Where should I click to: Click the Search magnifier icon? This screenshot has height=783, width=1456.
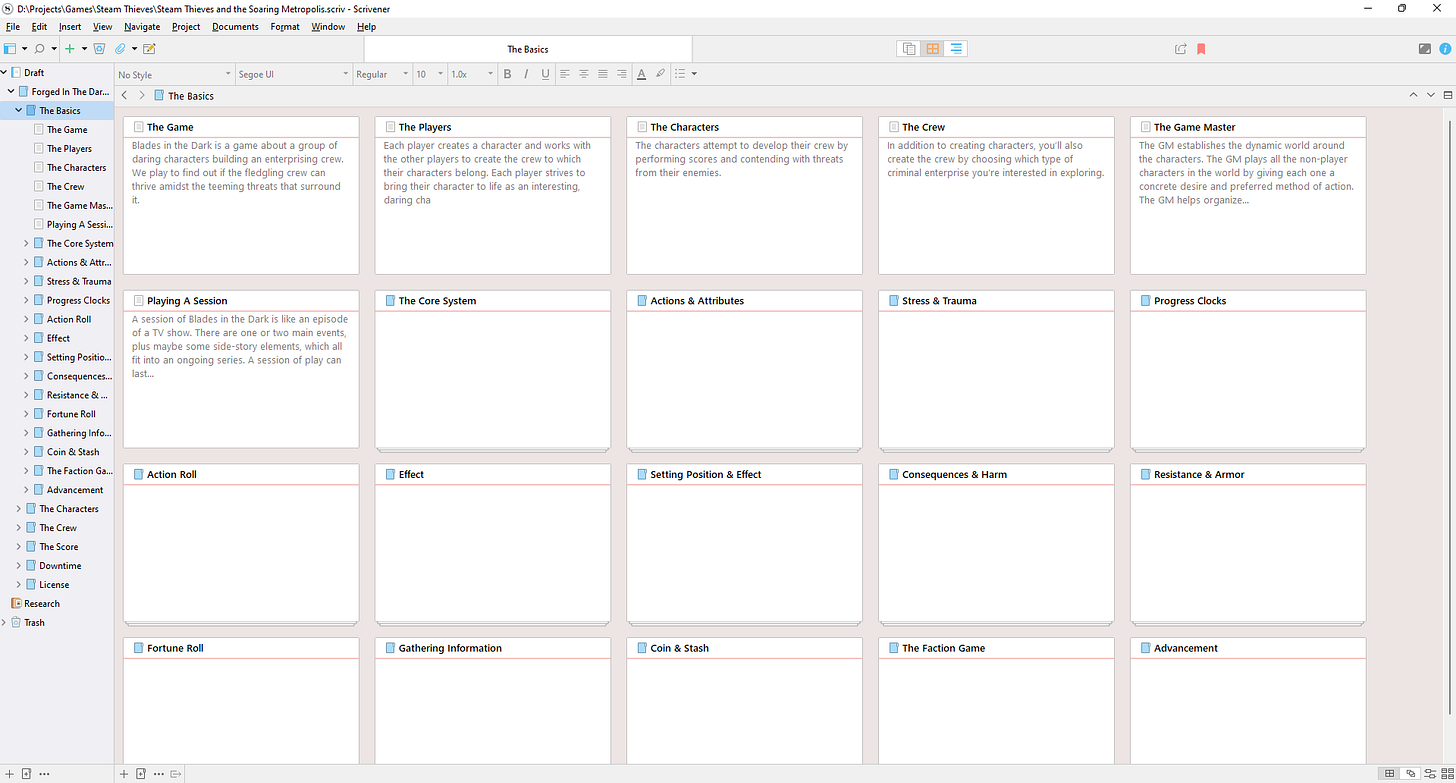pyautogui.click(x=40, y=48)
